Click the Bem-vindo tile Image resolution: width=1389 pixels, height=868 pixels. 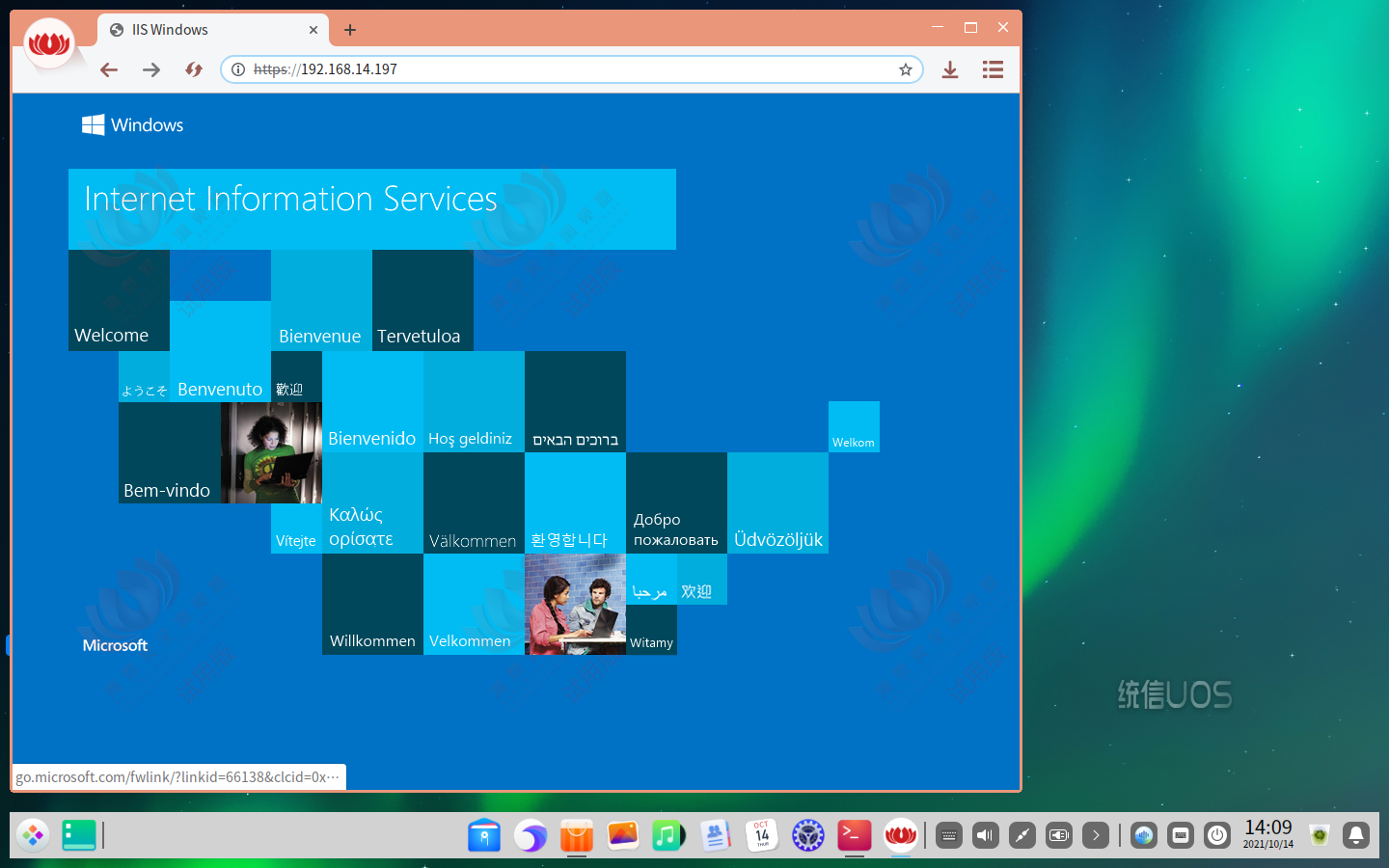(x=170, y=452)
